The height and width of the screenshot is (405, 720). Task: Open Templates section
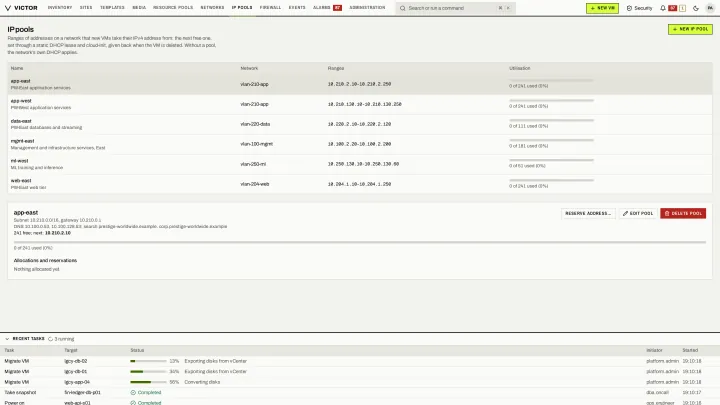112,8
